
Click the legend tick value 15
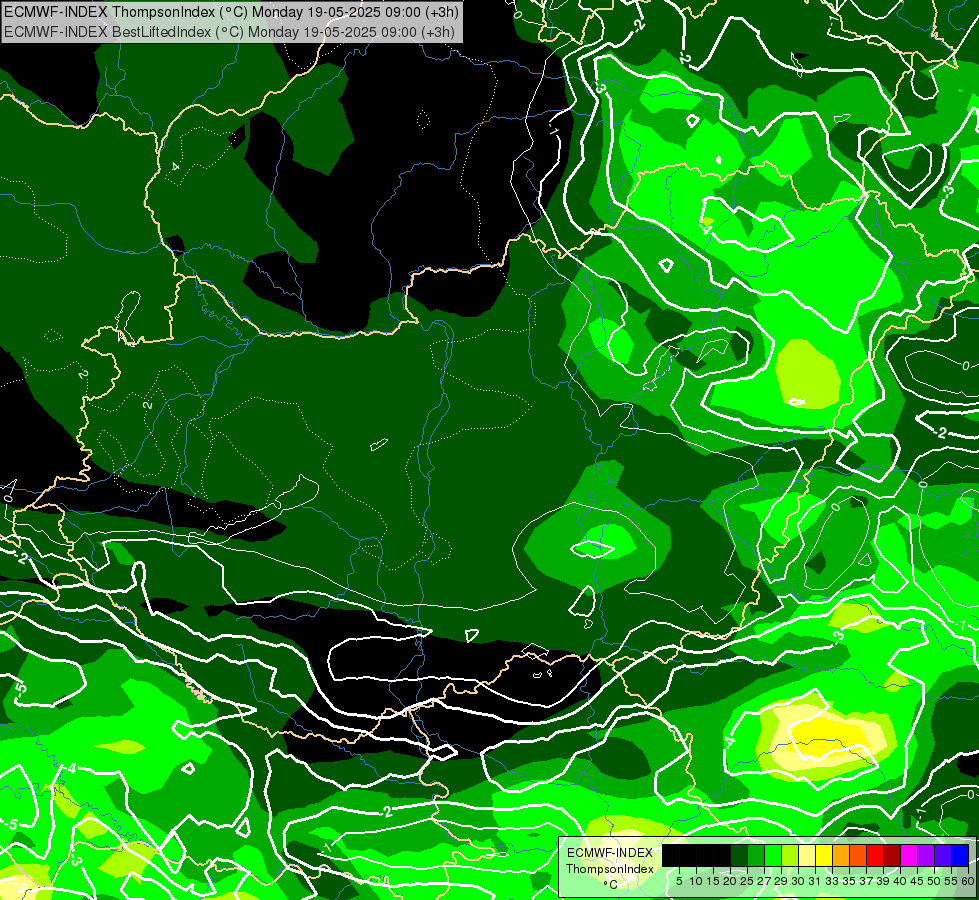pos(713,881)
